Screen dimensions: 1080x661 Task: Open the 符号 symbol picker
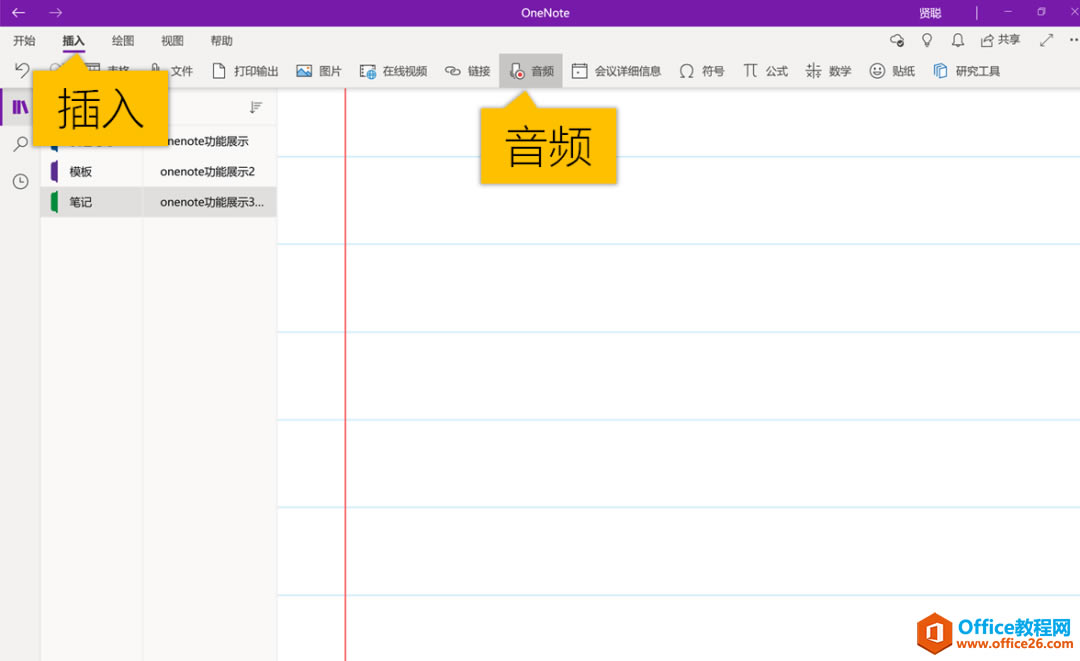(x=702, y=70)
